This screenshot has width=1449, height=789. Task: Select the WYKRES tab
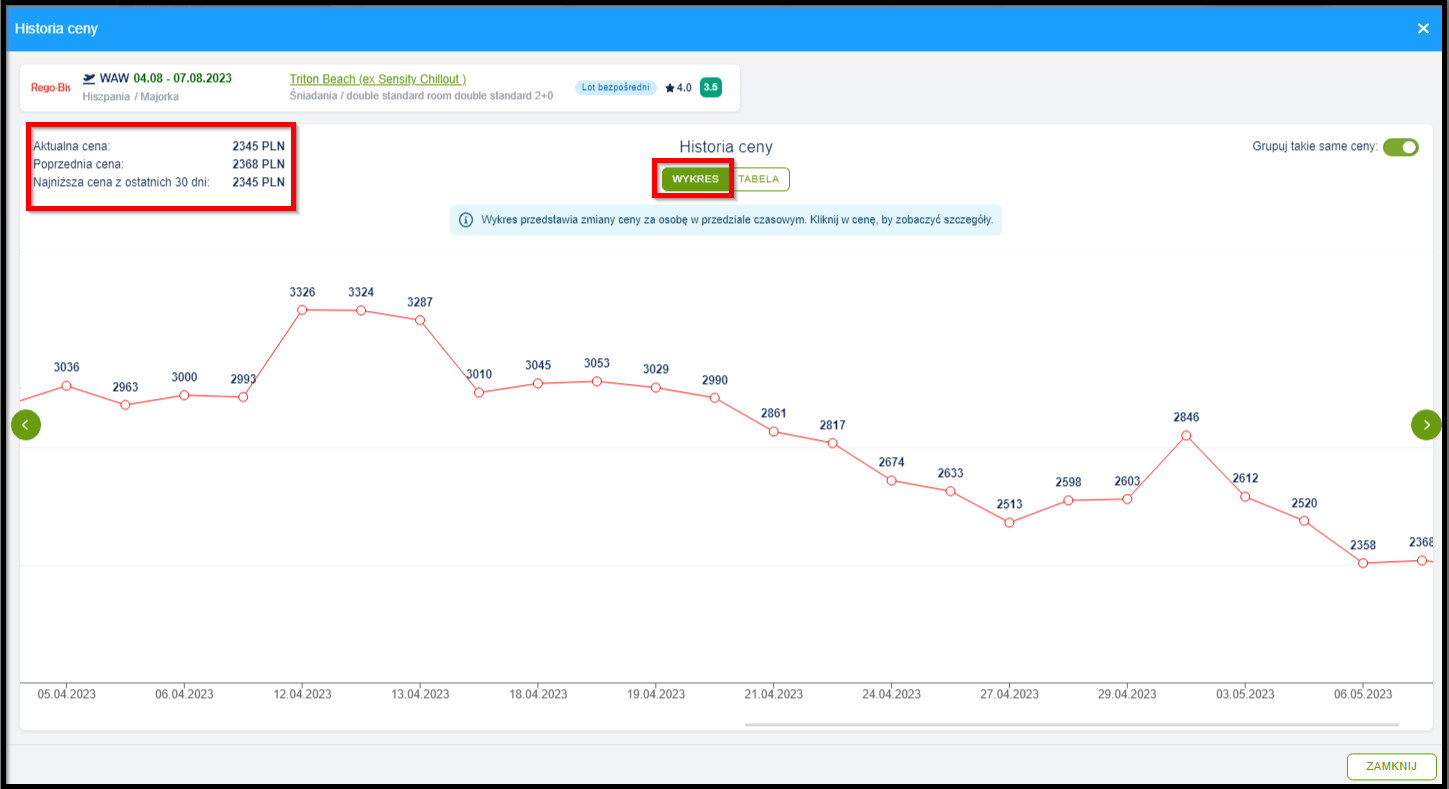[694, 178]
